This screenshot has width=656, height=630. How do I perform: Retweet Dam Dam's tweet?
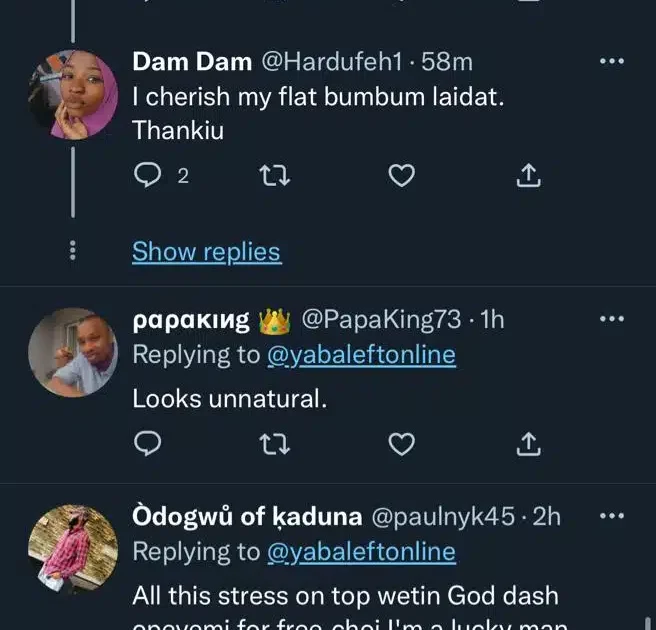click(271, 176)
